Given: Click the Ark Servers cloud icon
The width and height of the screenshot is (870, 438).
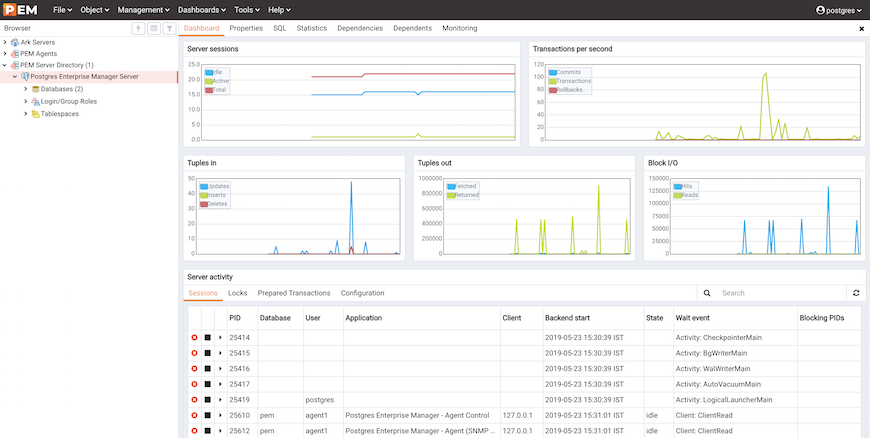Looking at the screenshot, I should pos(14,42).
